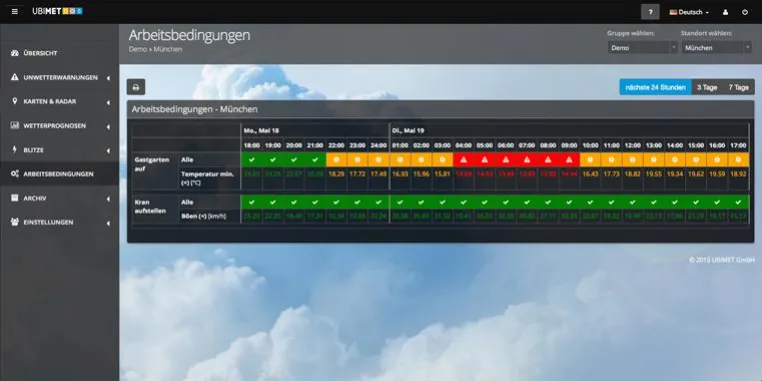Open the Deutsch language dropdown
The image size is (762, 381).
click(689, 12)
